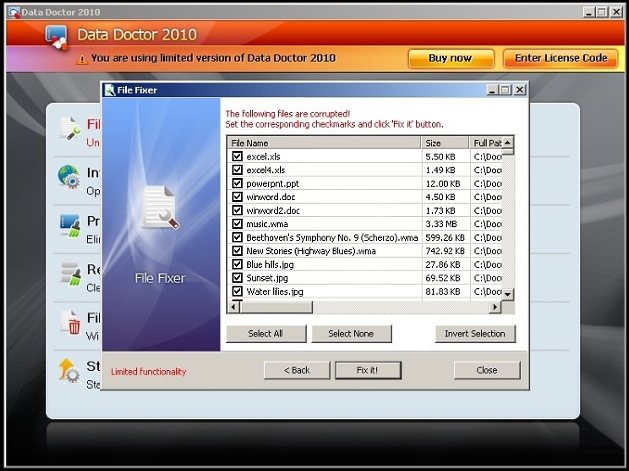Image resolution: width=629 pixels, height=471 pixels.
Task: Click the file list scroll down arrow
Action: [x=508, y=293]
